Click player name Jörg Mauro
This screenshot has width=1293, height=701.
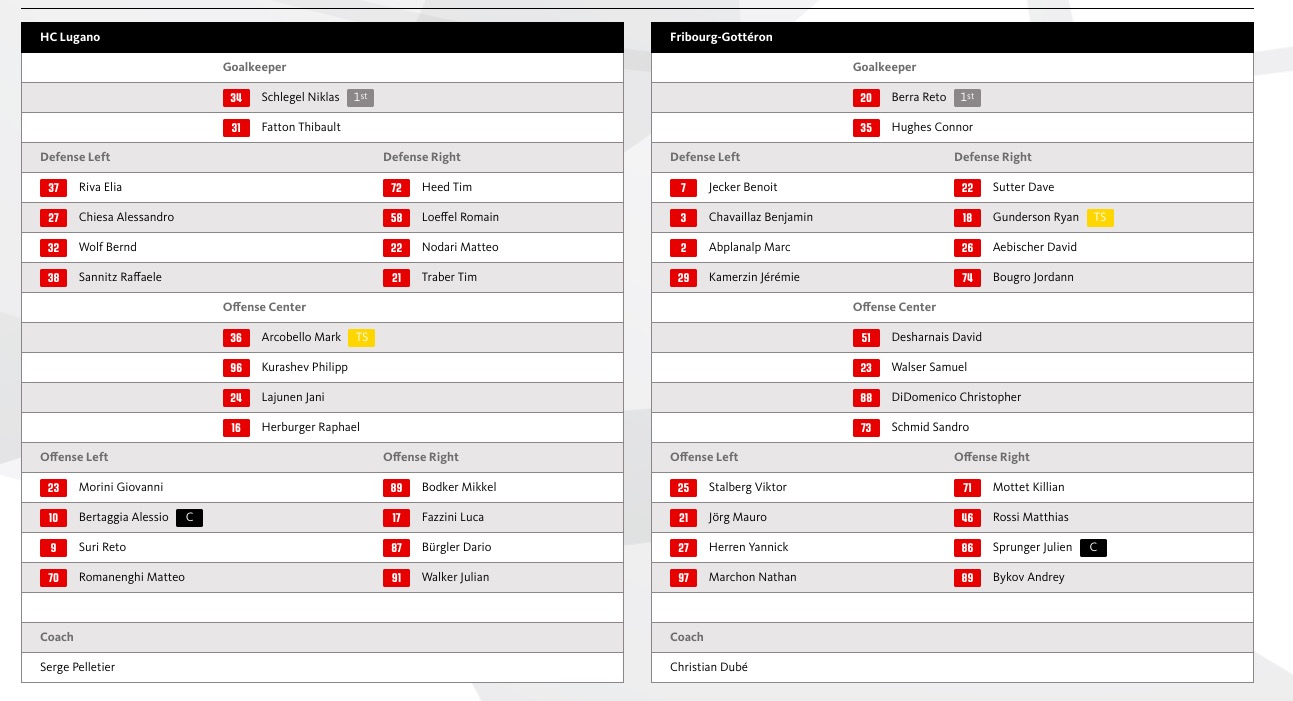tap(739, 517)
